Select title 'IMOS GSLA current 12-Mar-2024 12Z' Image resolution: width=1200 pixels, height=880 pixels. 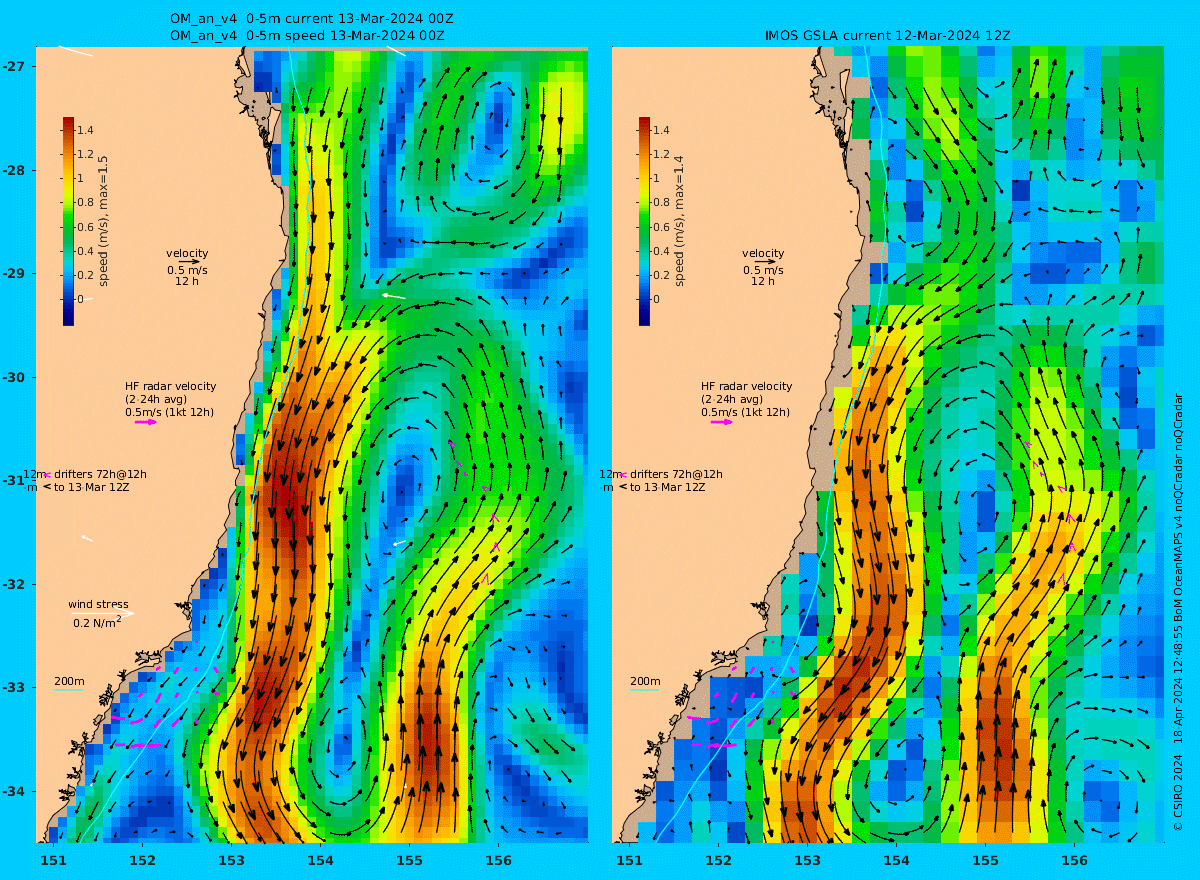pos(888,36)
